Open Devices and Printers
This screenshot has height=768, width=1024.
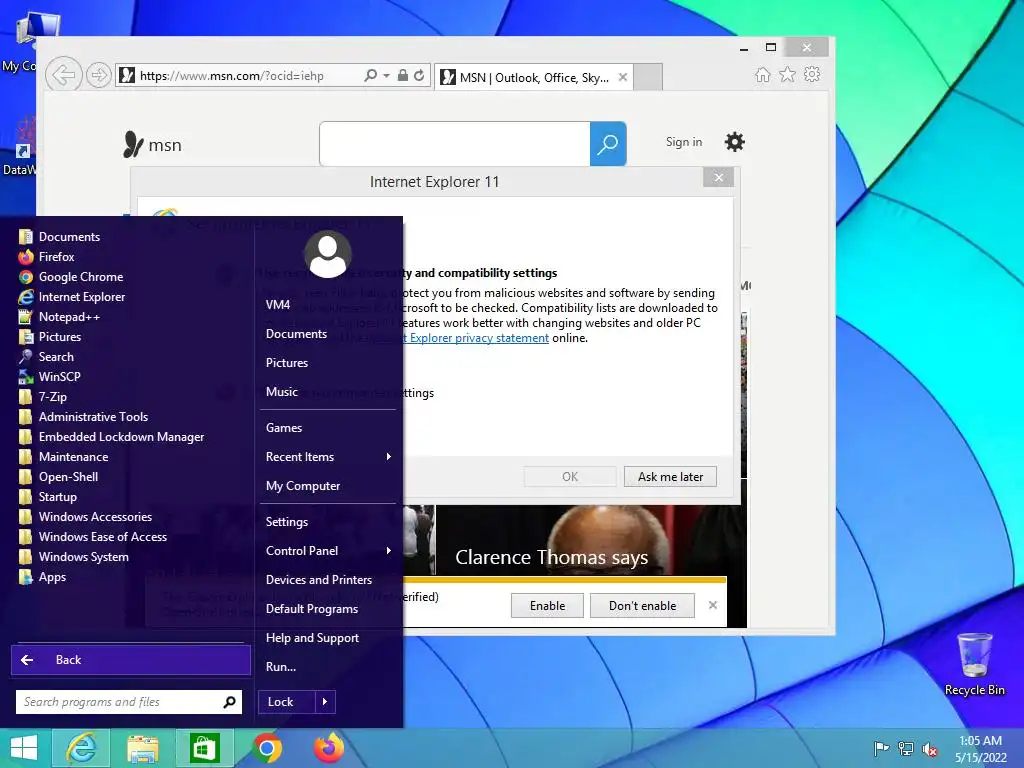click(x=319, y=580)
